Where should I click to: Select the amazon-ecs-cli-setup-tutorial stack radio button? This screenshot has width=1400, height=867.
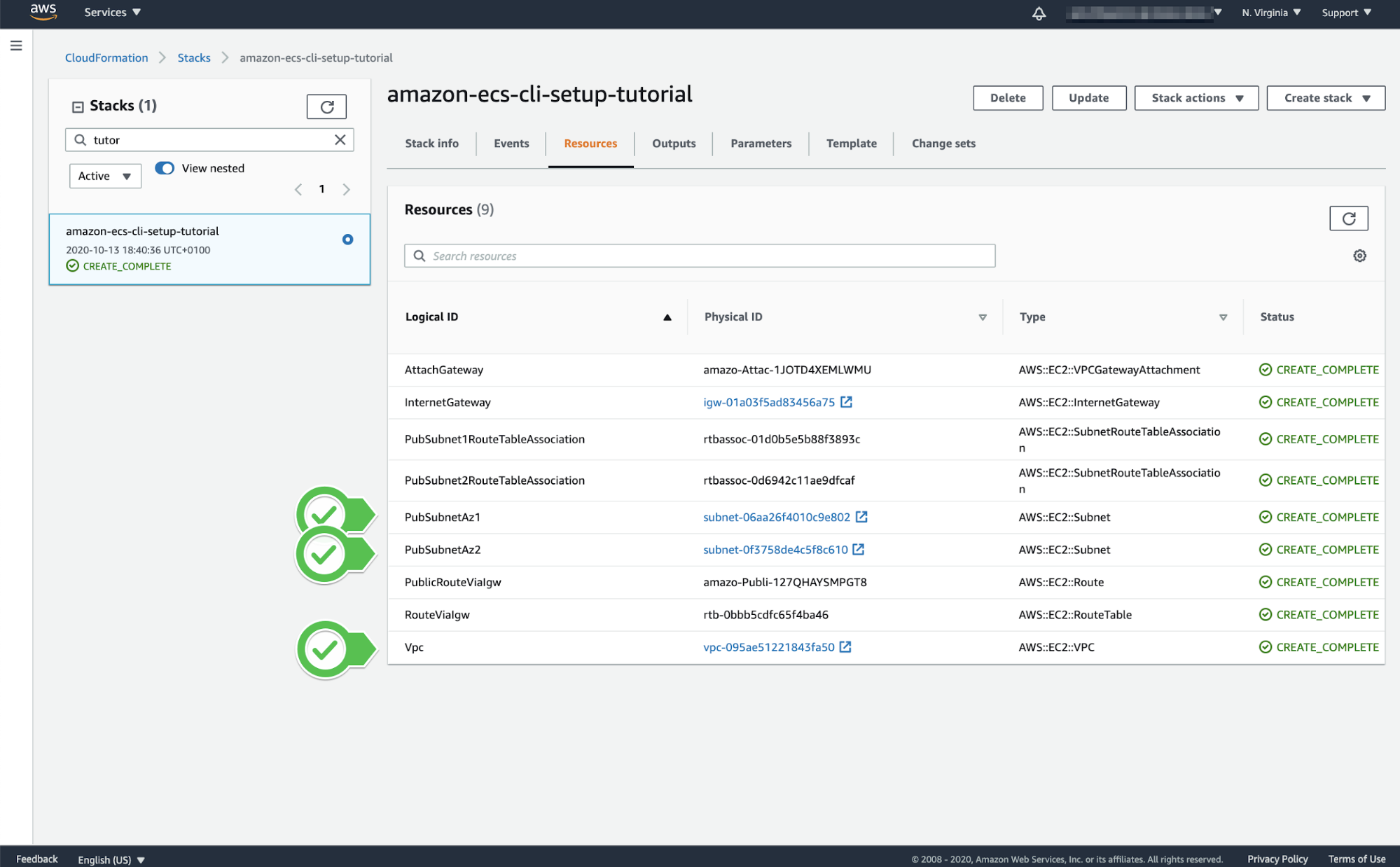pyautogui.click(x=347, y=240)
